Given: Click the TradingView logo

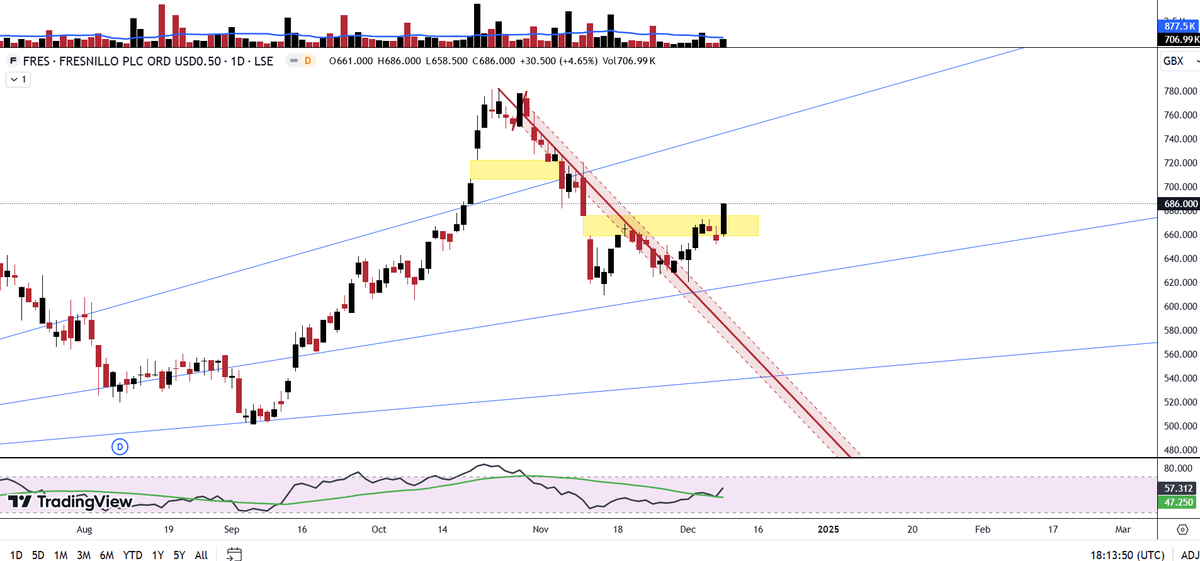Looking at the screenshot, I should tap(70, 500).
